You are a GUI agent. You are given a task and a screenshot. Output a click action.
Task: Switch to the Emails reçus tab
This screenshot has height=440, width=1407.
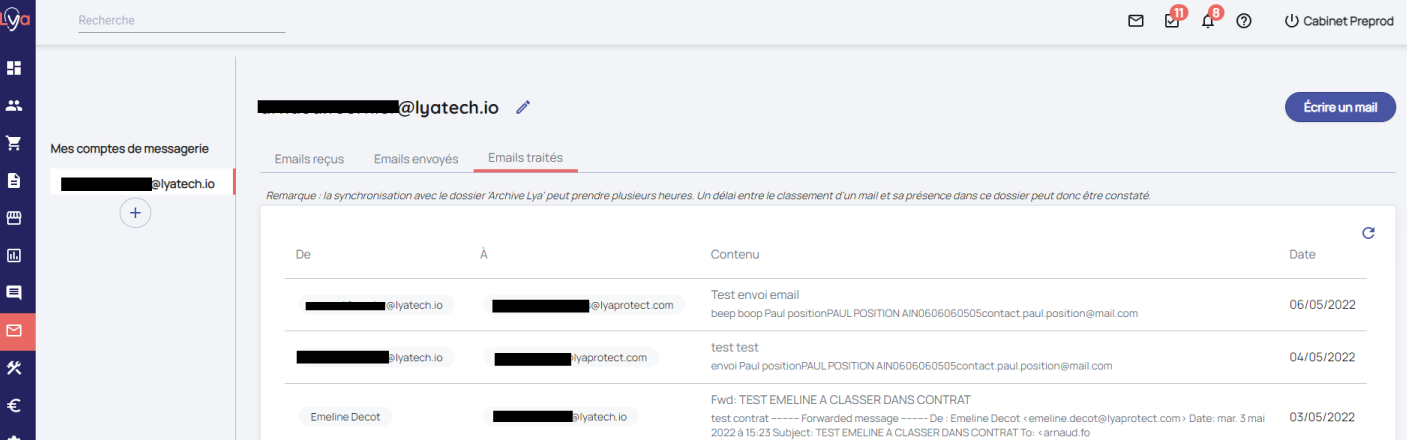coord(309,159)
